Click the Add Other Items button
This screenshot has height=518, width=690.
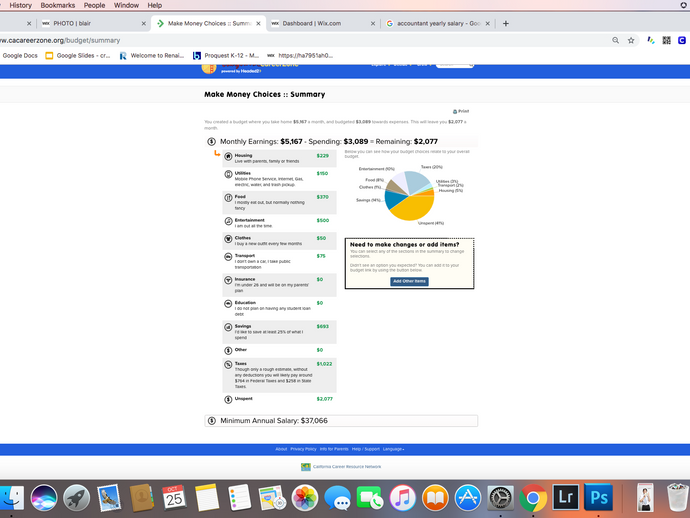[x=409, y=281]
